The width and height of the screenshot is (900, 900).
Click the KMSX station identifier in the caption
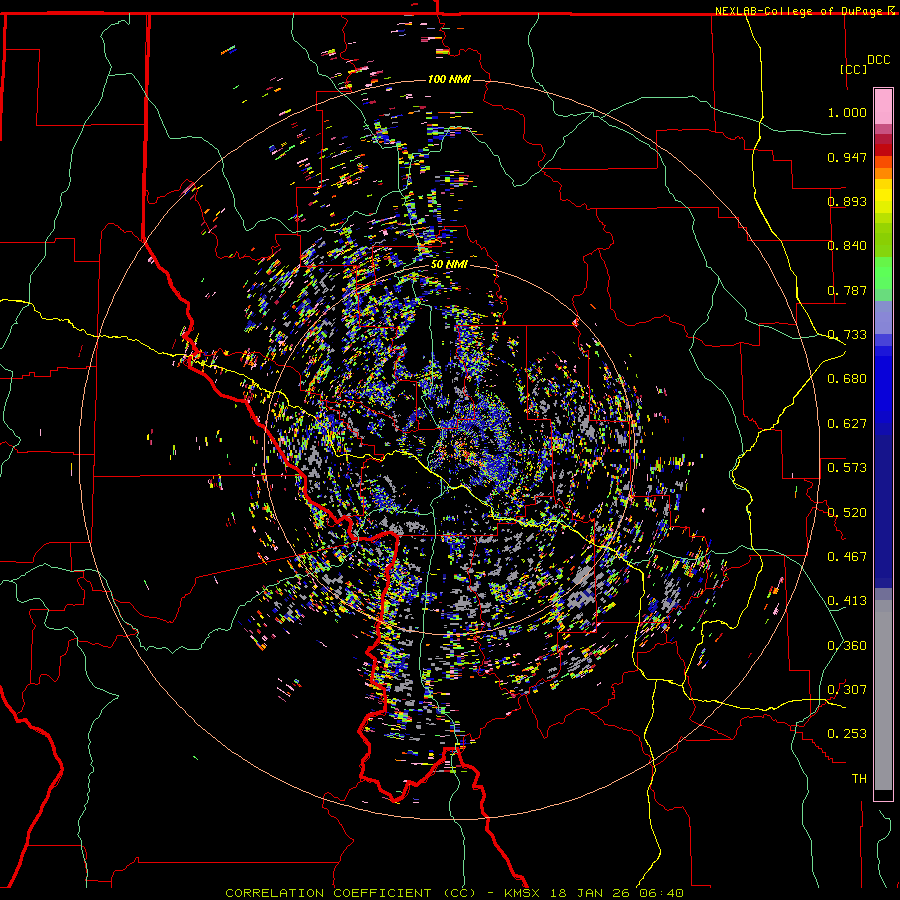click(524, 893)
